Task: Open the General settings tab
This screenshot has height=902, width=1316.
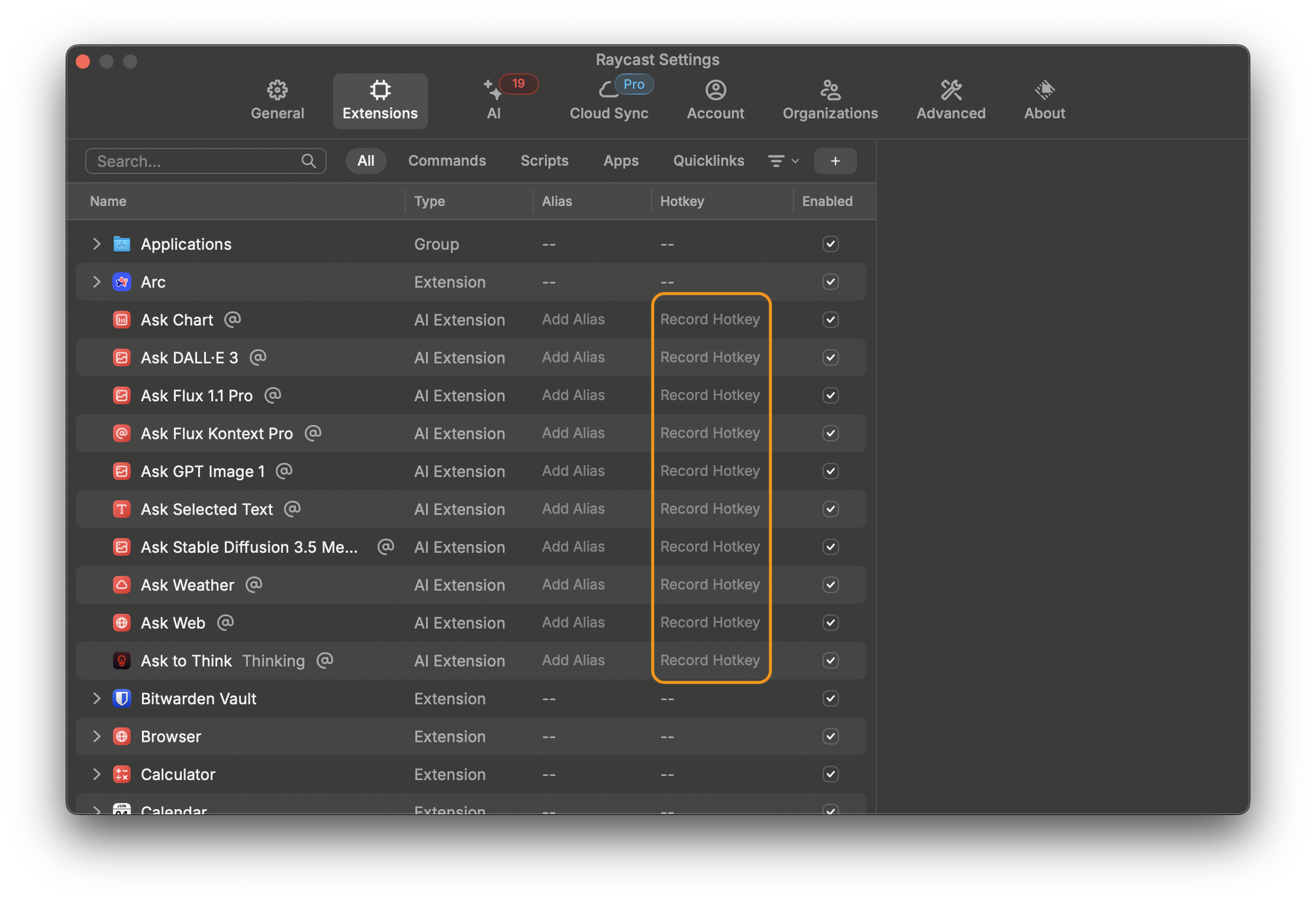Action: pyautogui.click(x=277, y=101)
